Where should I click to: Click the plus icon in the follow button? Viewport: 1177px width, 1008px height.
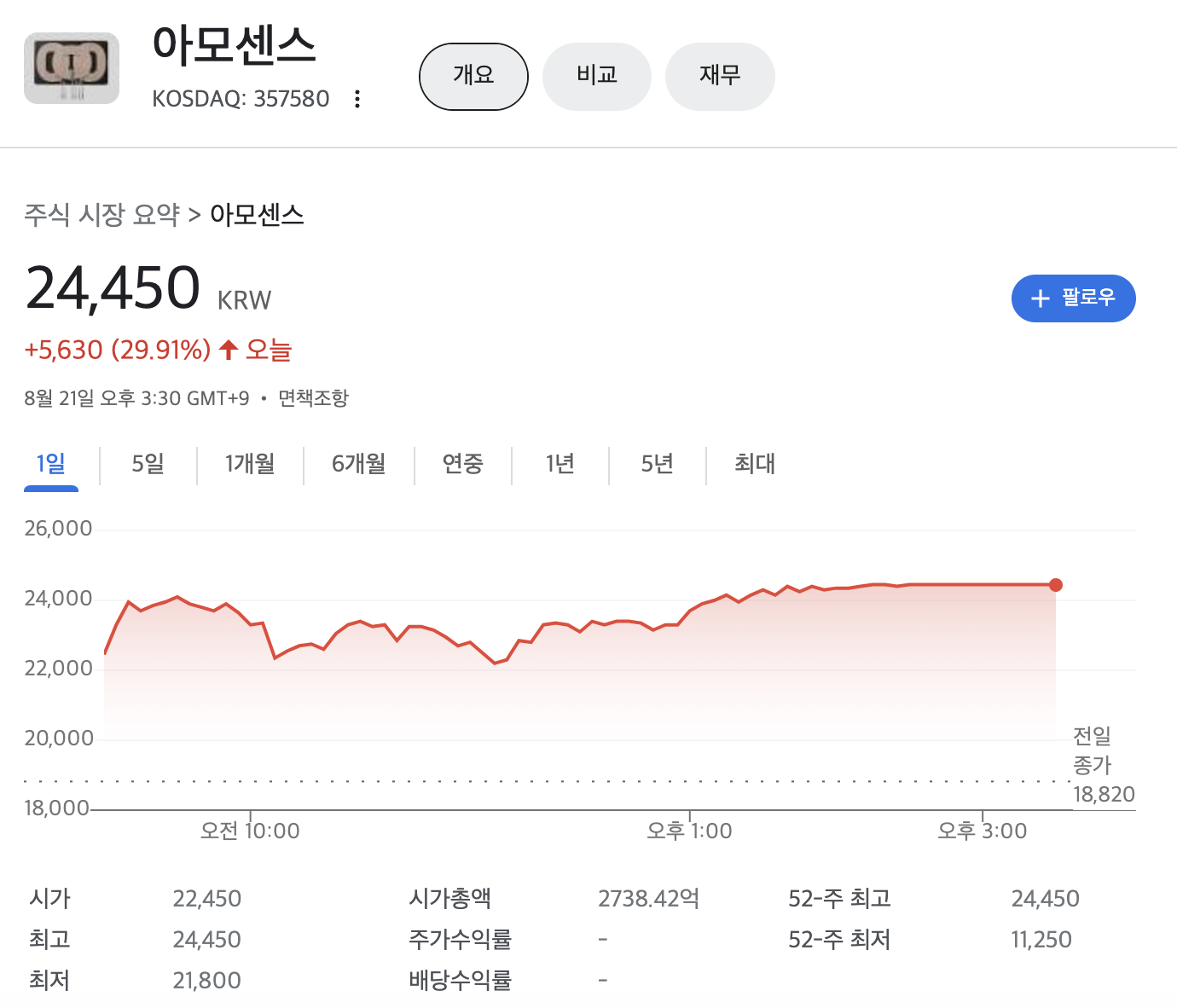(1040, 298)
